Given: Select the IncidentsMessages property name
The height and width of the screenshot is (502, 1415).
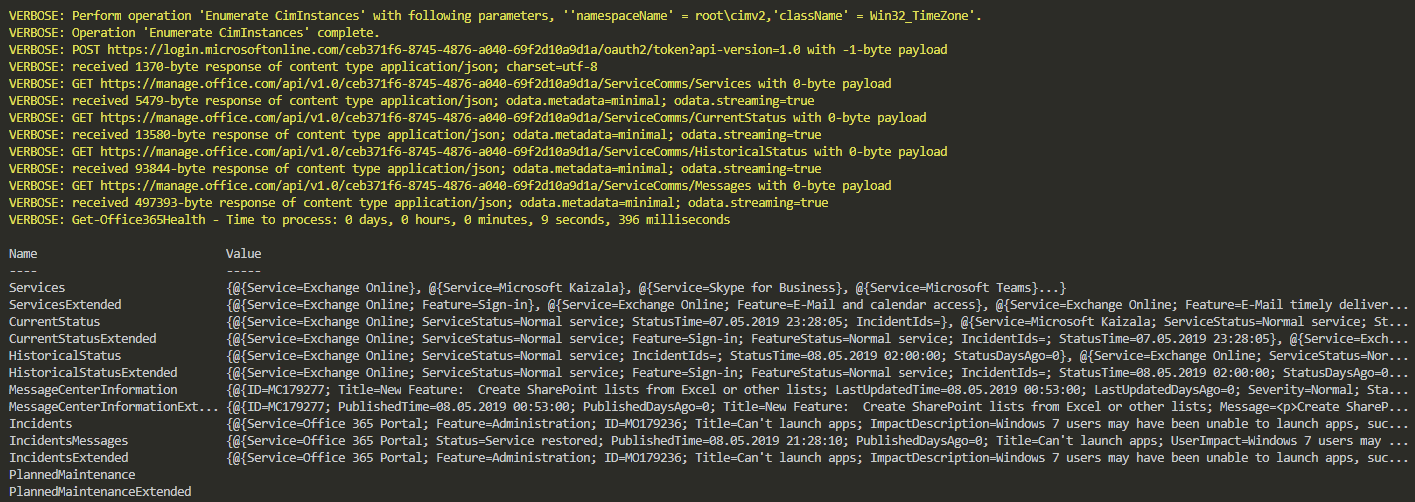Looking at the screenshot, I should (x=68, y=441).
